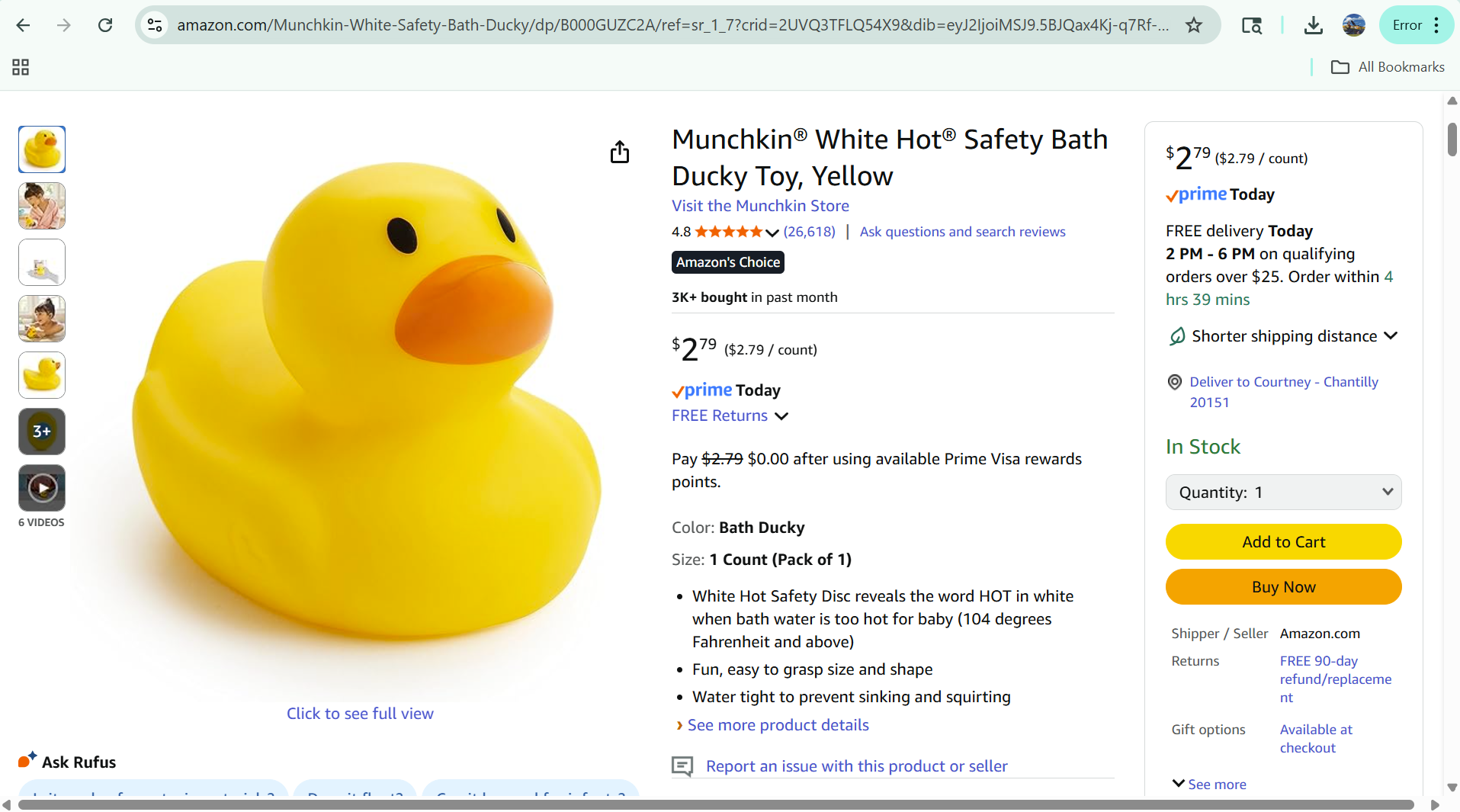1460x812 pixels.
Task: Expand Shorter shipping distance info
Action: 1391,336
